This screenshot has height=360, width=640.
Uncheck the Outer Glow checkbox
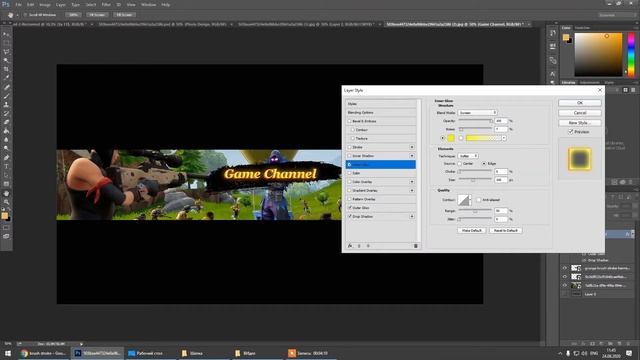(349, 208)
